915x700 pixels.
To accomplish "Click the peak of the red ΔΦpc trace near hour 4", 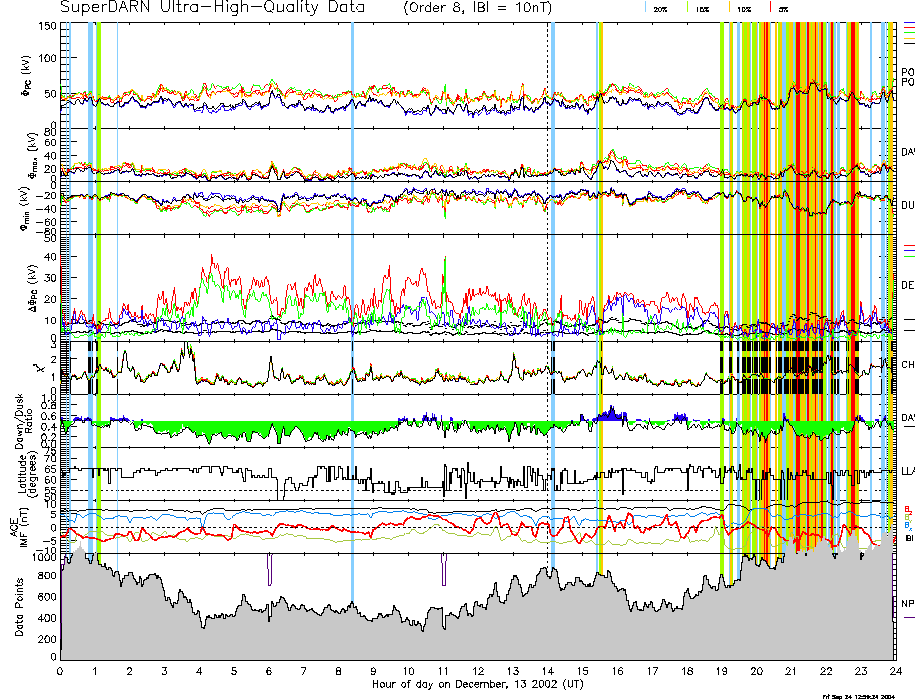I will pos(210,256).
